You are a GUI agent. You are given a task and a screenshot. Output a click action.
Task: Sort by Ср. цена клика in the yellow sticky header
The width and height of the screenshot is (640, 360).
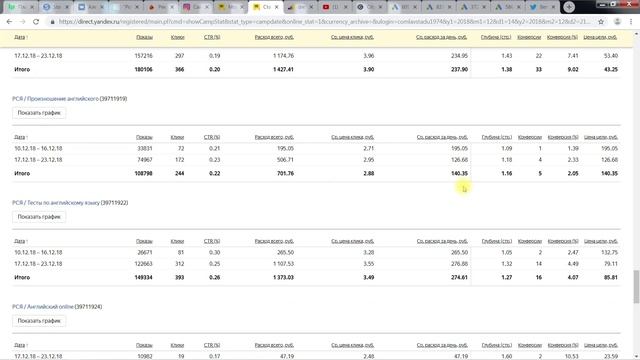coord(352,37)
